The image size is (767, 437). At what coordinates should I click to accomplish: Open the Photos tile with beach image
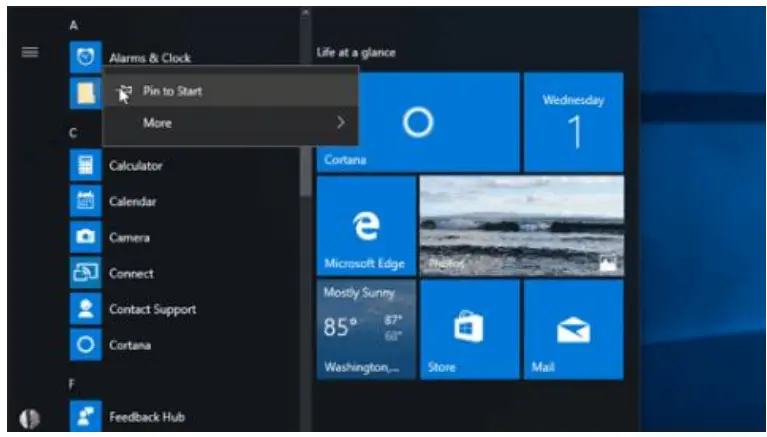click(x=522, y=226)
